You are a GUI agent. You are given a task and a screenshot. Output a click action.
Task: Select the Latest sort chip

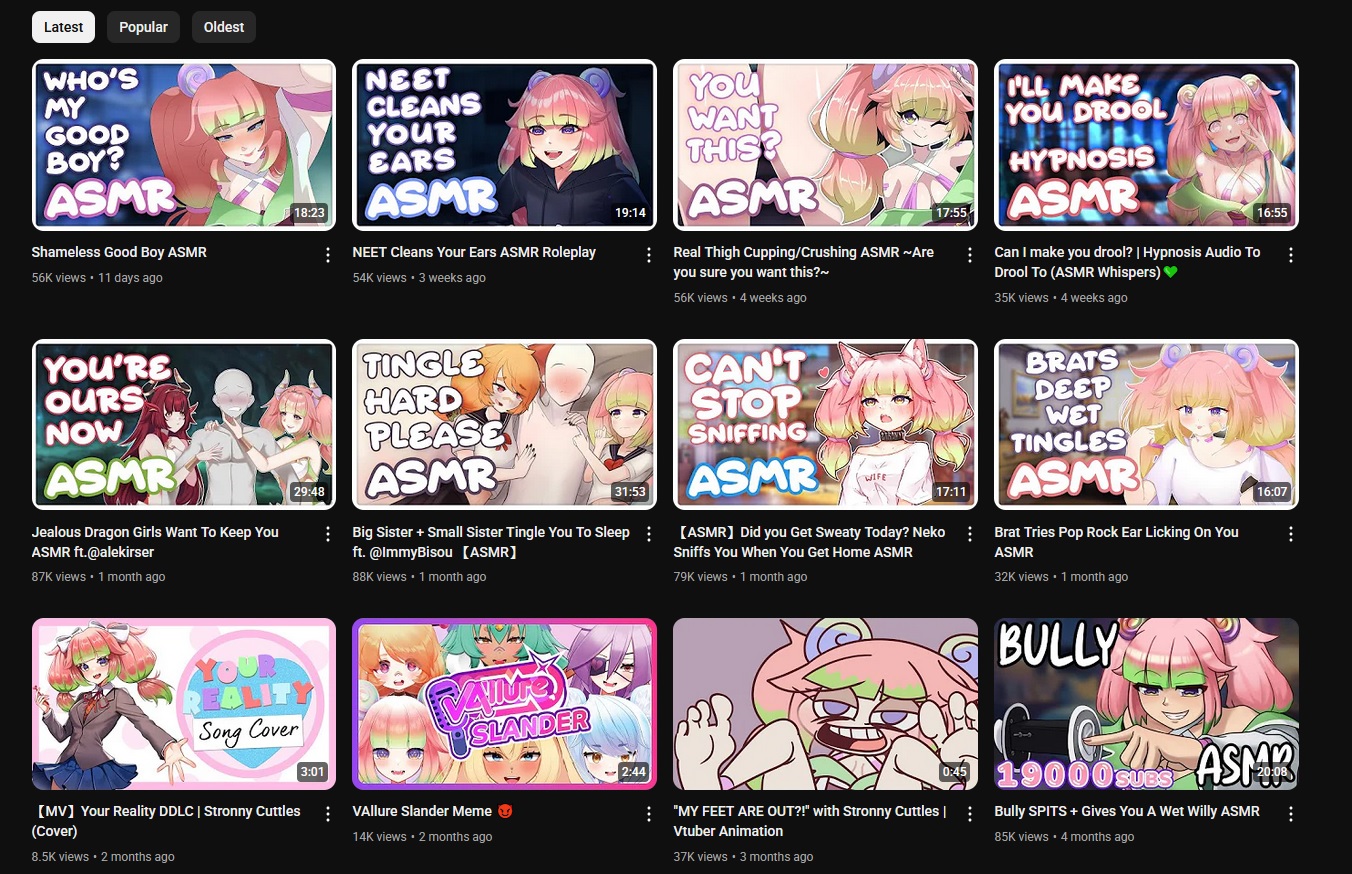[63, 27]
